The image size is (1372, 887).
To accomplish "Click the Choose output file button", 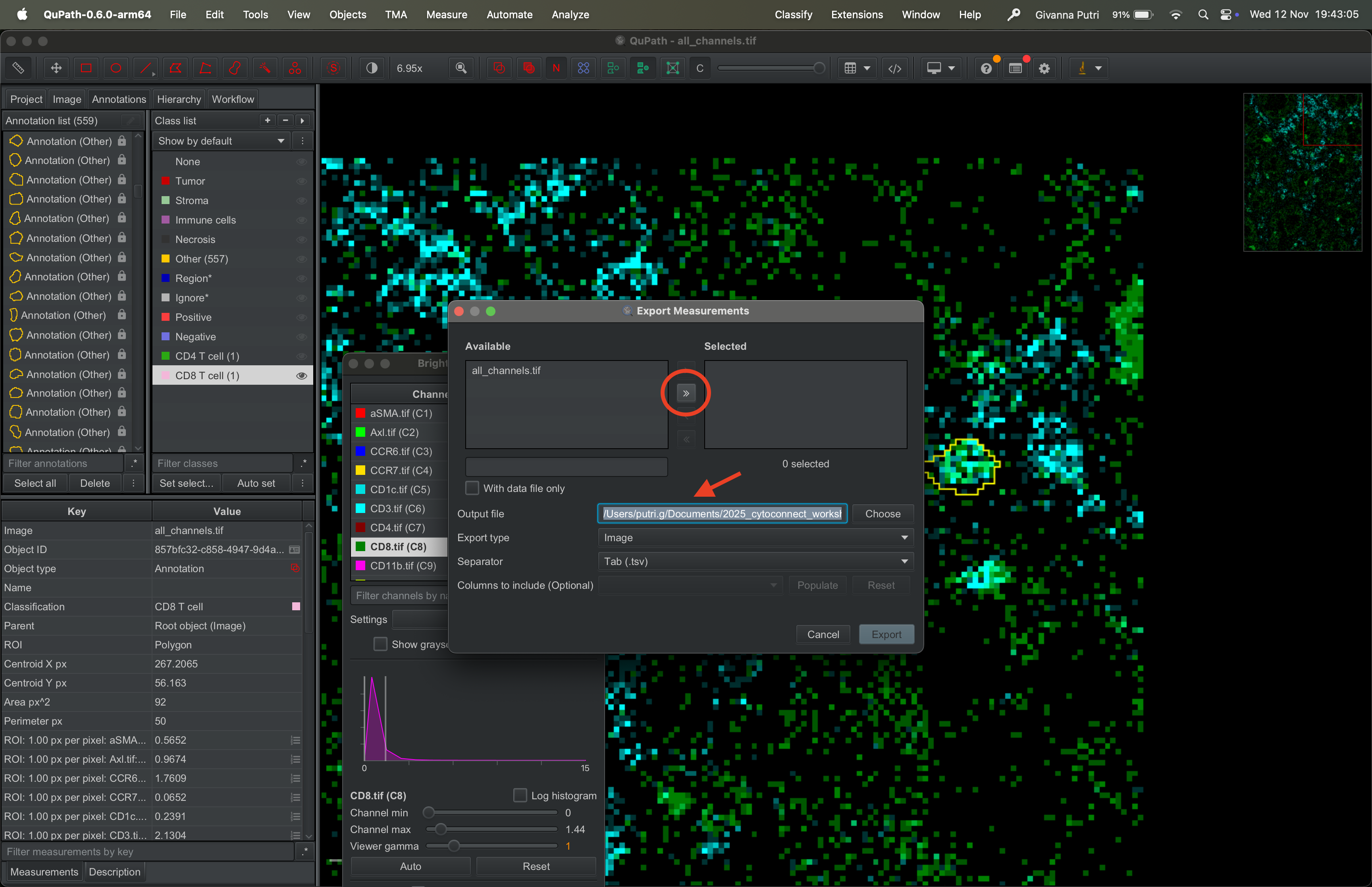I will pyautogui.click(x=882, y=513).
